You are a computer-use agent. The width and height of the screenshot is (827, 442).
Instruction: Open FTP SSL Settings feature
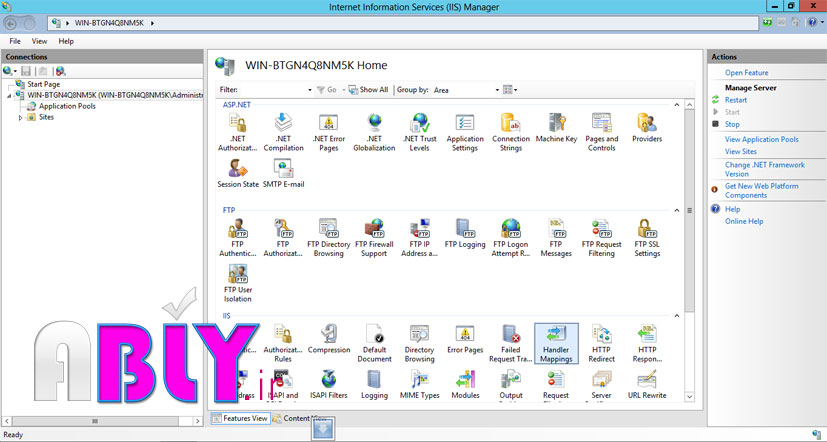(647, 238)
